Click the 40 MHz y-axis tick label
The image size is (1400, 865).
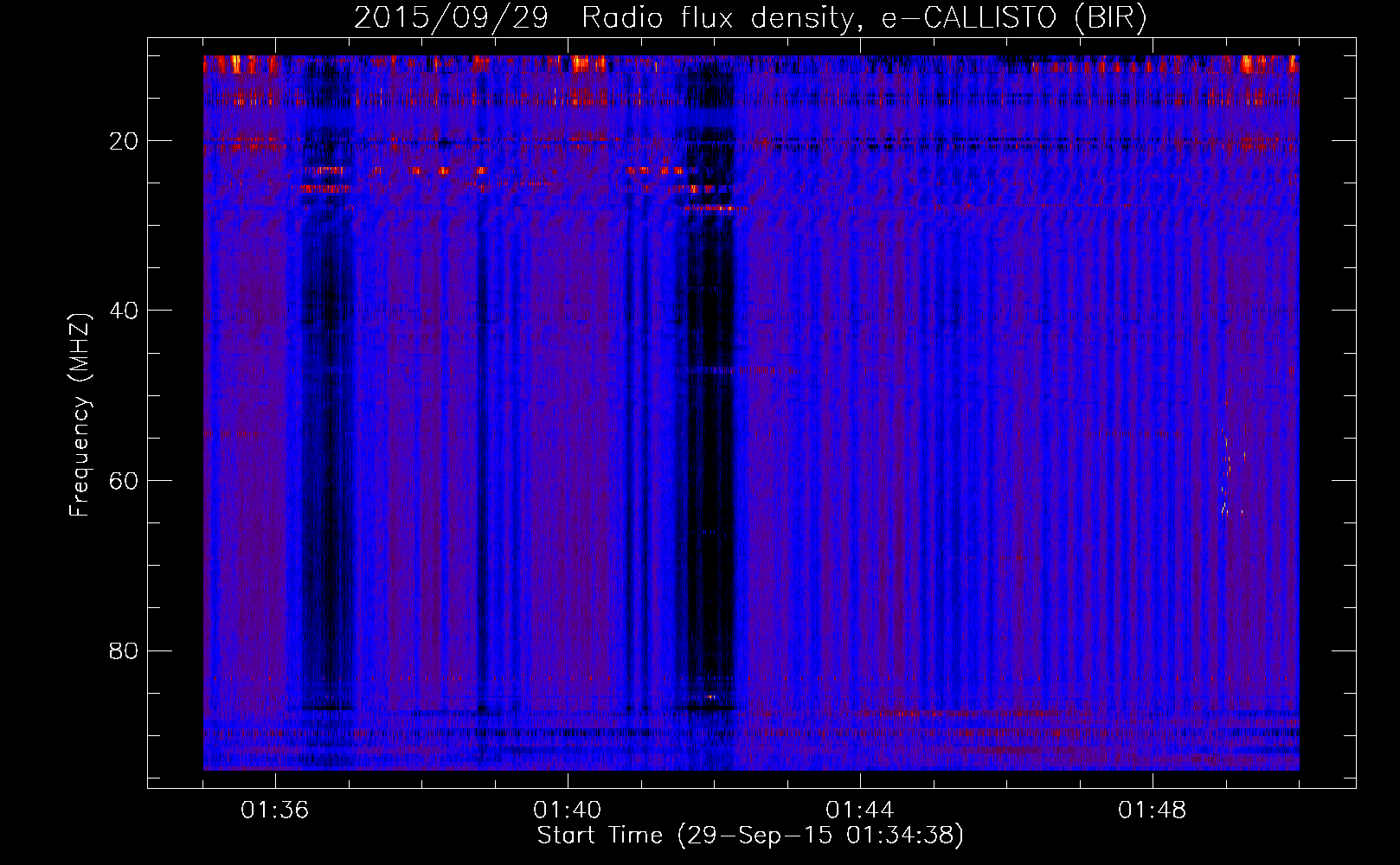pos(125,311)
